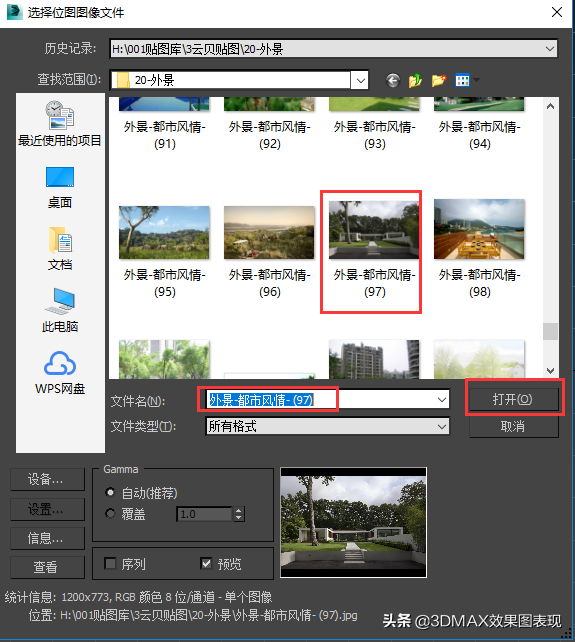Click the 查看 button
The width and height of the screenshot is (575, 642).
click(x=47, y=567)
